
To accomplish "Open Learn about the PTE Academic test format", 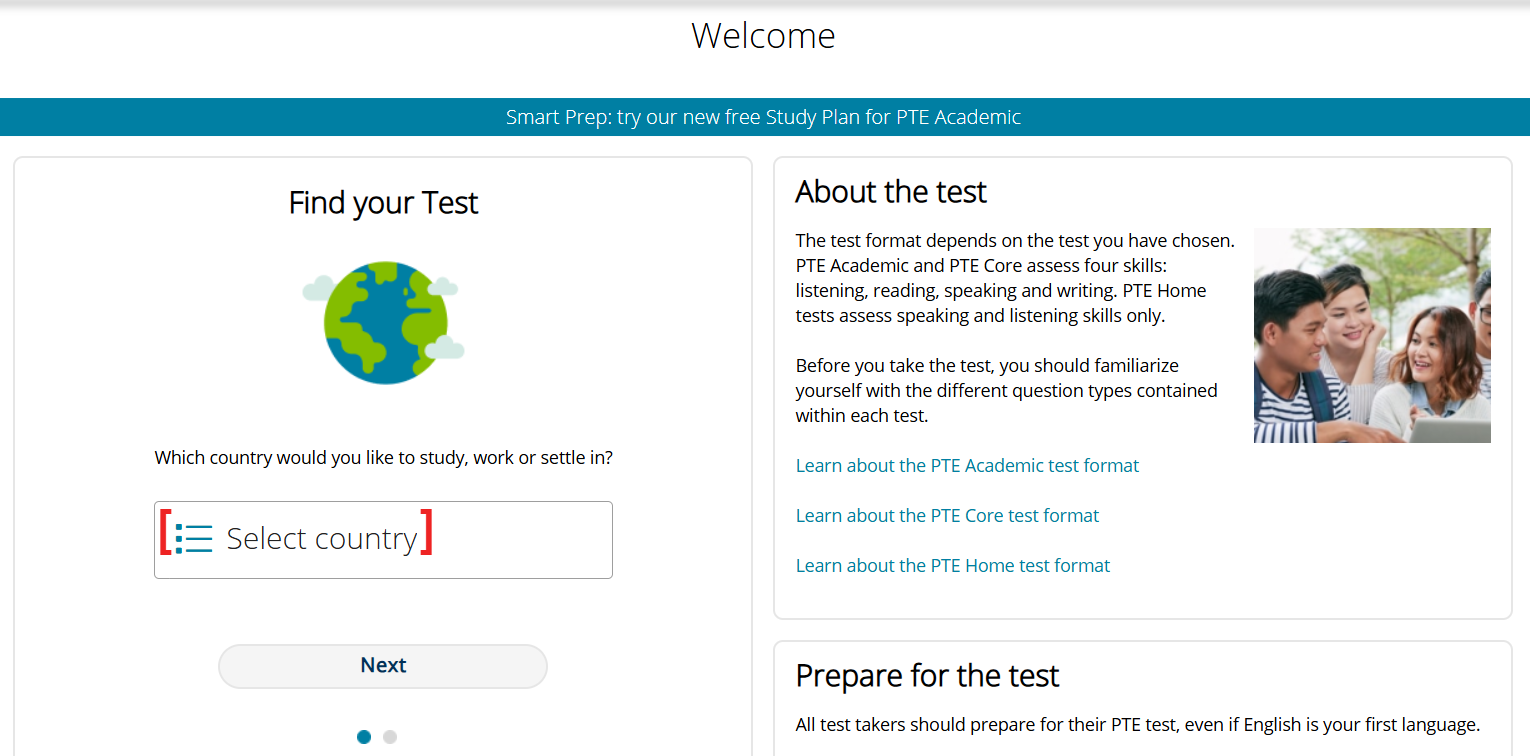I will (967, 466).
